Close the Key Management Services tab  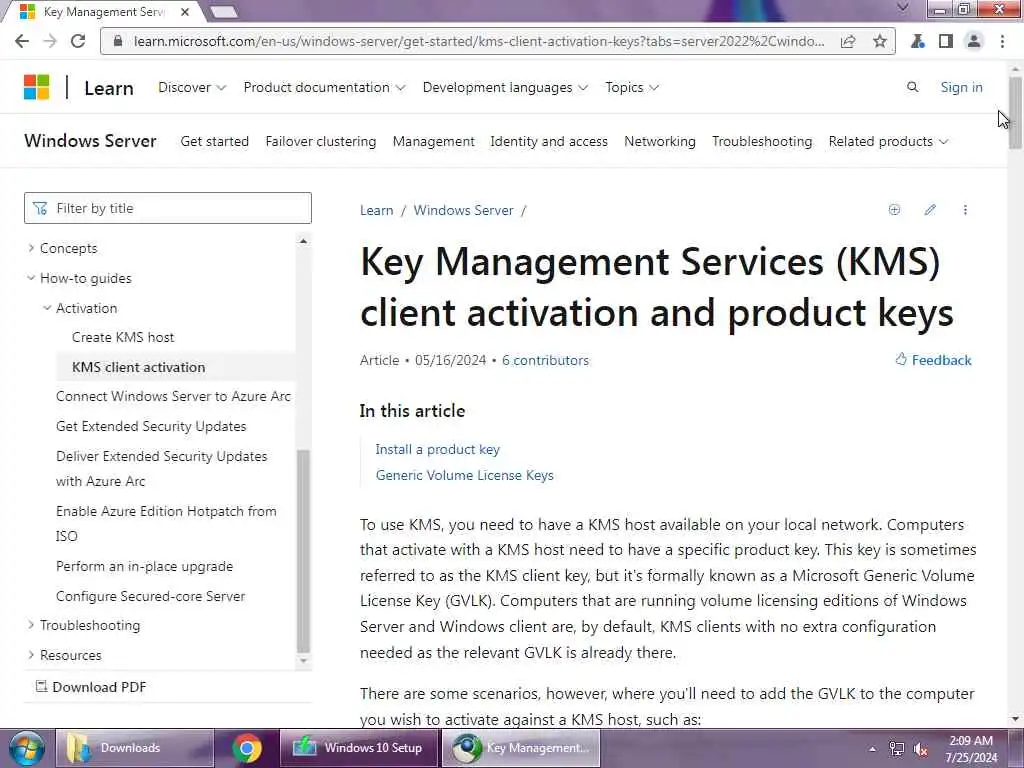[x=185, y=12]
